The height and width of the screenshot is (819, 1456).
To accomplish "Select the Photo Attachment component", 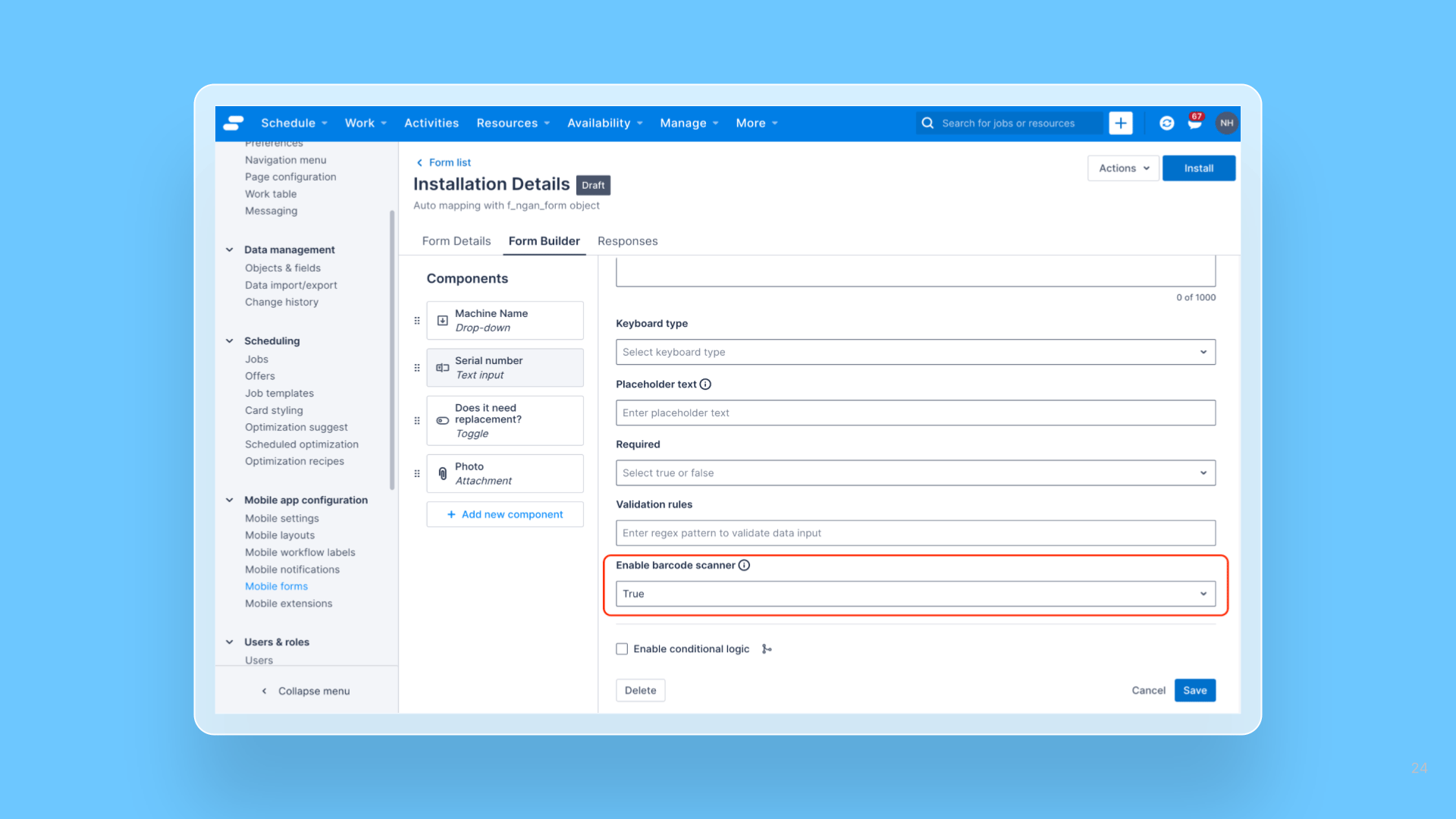I will (505, 474).
